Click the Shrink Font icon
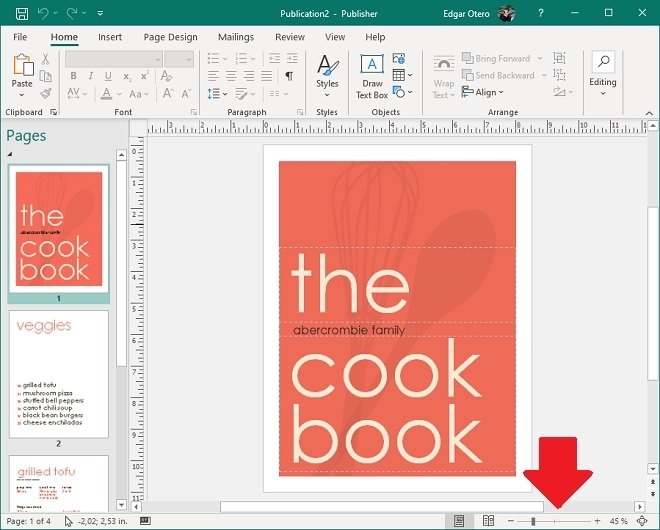 [186, 93]
